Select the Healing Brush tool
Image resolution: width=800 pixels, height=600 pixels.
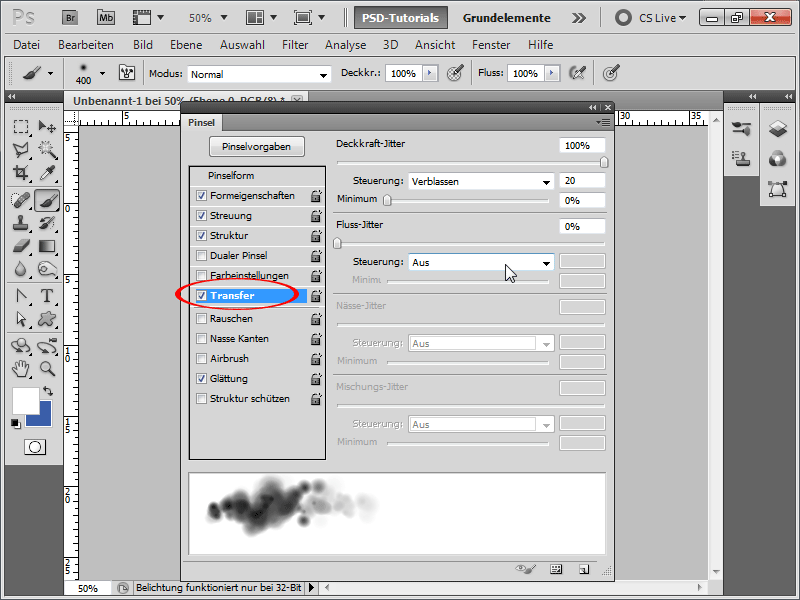tap(20, 200)
